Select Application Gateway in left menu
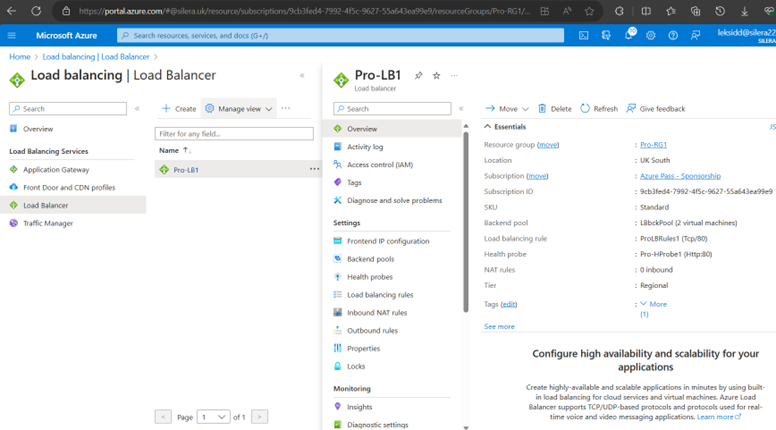The height and width of the screenshot is (430, 776). (56, 170)
